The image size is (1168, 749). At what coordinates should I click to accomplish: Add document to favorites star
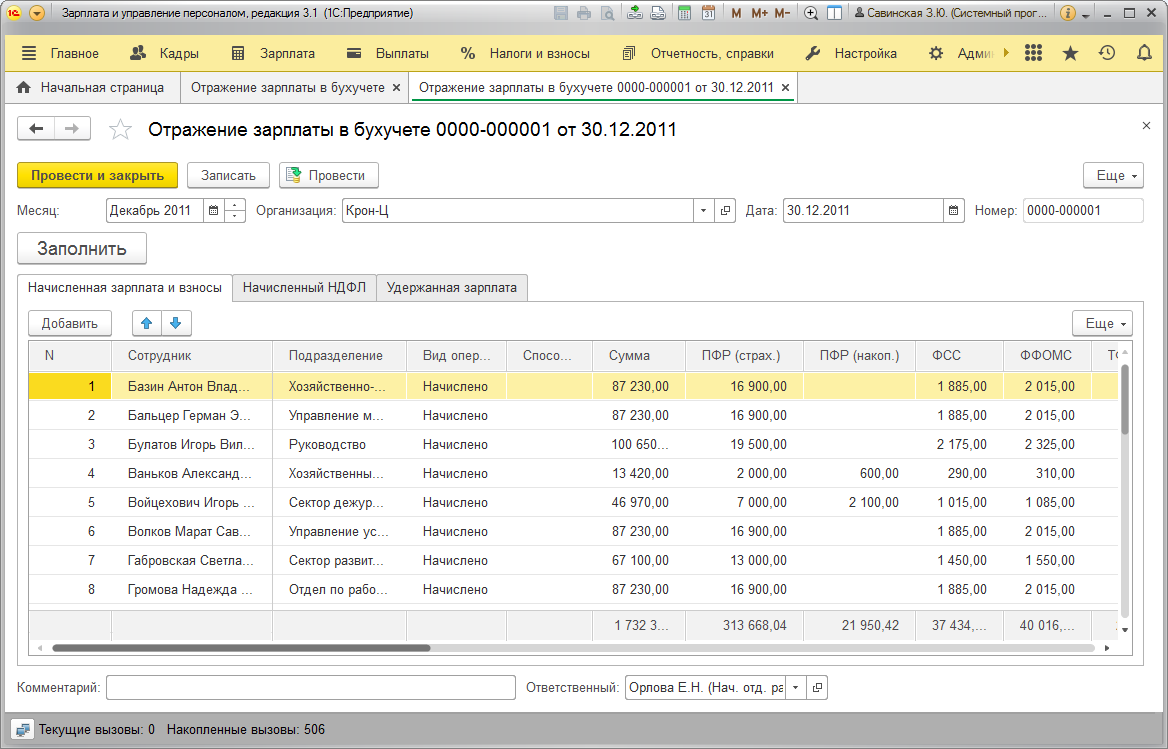(x=120, y=130)
